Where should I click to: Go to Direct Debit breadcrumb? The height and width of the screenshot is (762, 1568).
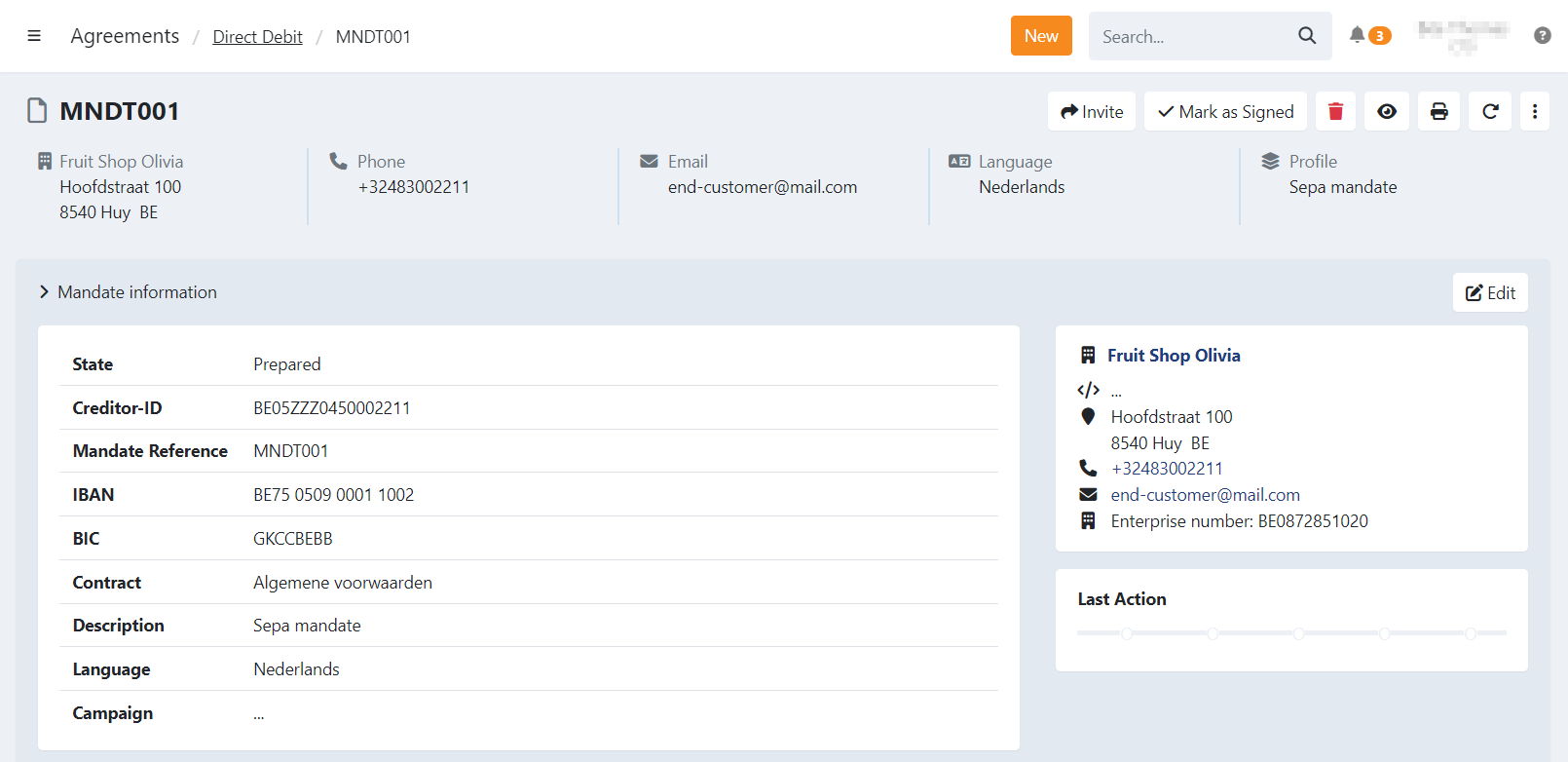point(257,37)
